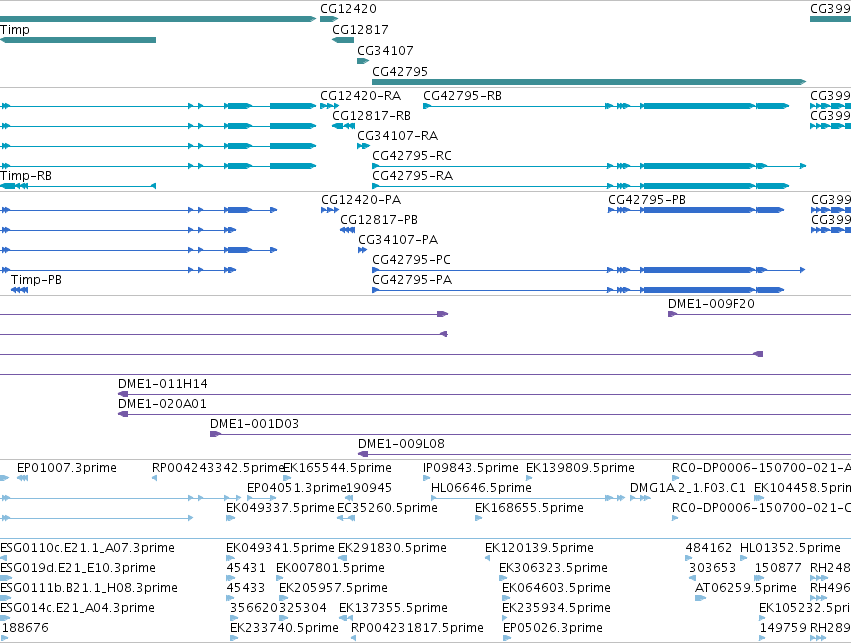Select the Timp gene bar
Viewport: 851px width, 643px height.
(78, 40)
